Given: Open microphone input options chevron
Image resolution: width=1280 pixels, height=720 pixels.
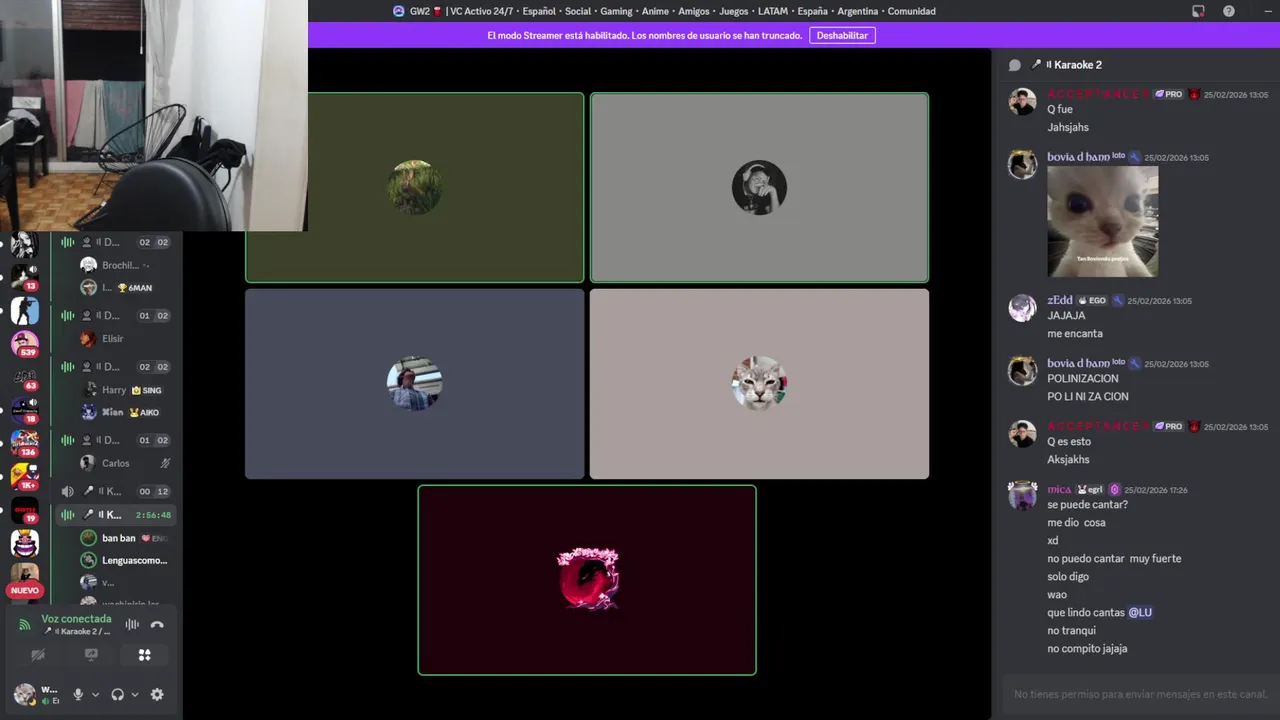Looking at the screenshot, I should pyautogui.click(x=96, y=695).
